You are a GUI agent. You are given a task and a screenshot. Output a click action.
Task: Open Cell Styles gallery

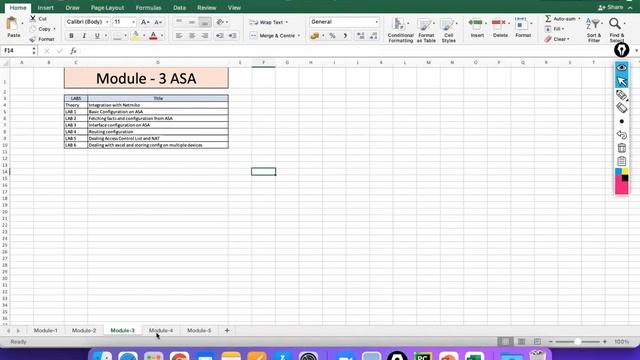[x=448, y=30]
